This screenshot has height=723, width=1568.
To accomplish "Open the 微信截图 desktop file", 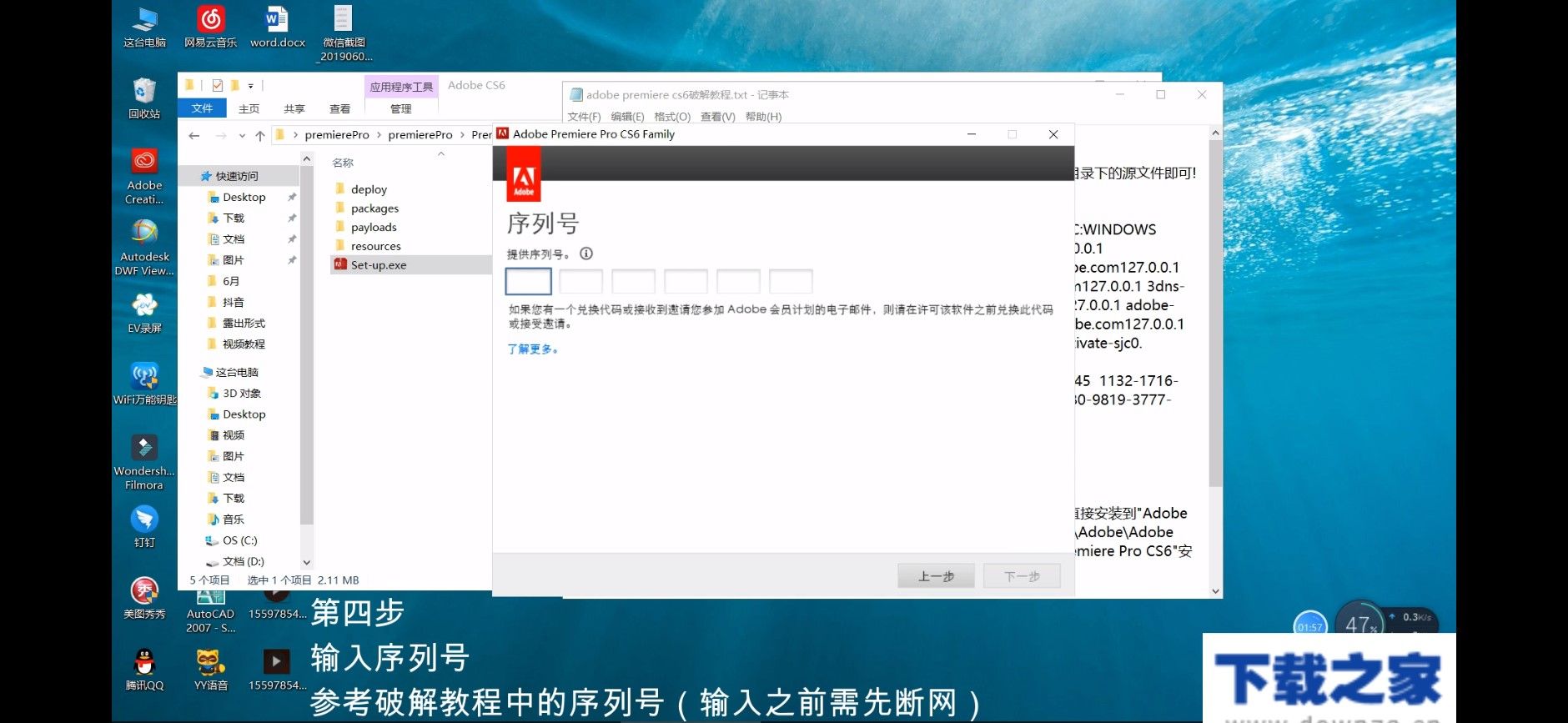I will point(344,33).
